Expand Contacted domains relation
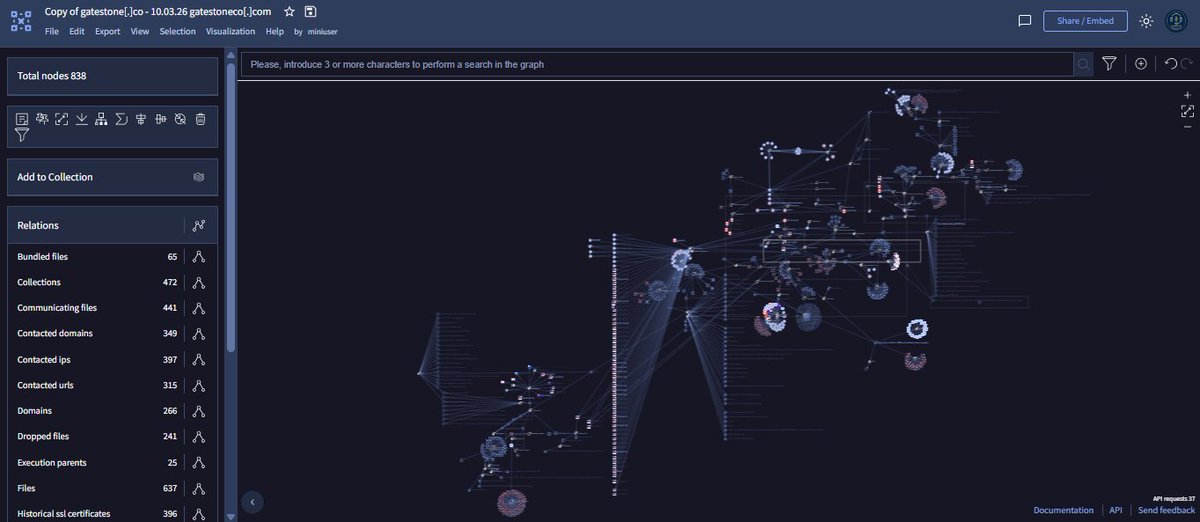Viewport: 1200px width, 522px height. 199,334
